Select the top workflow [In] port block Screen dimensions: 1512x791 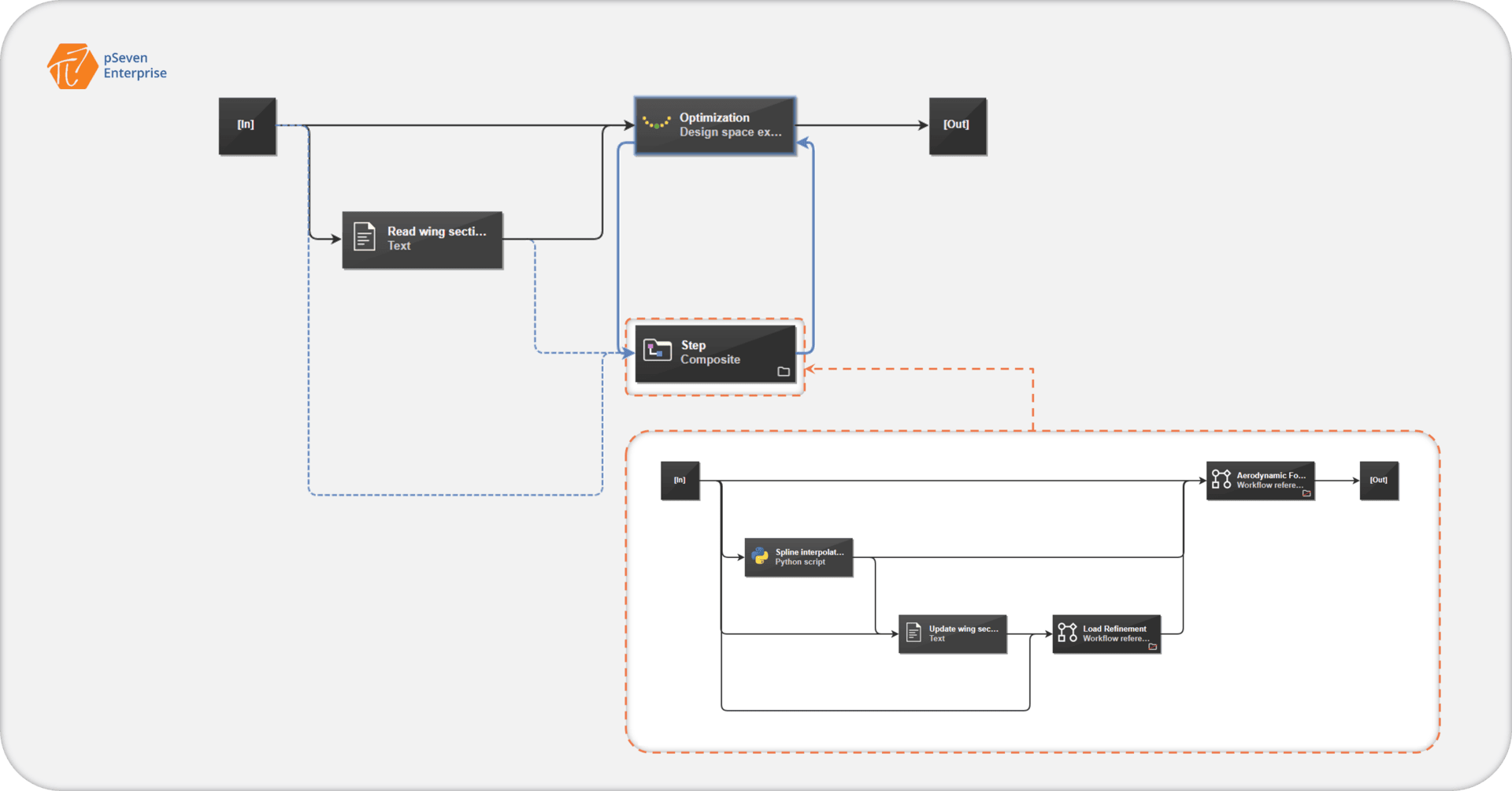pos(247,126)
